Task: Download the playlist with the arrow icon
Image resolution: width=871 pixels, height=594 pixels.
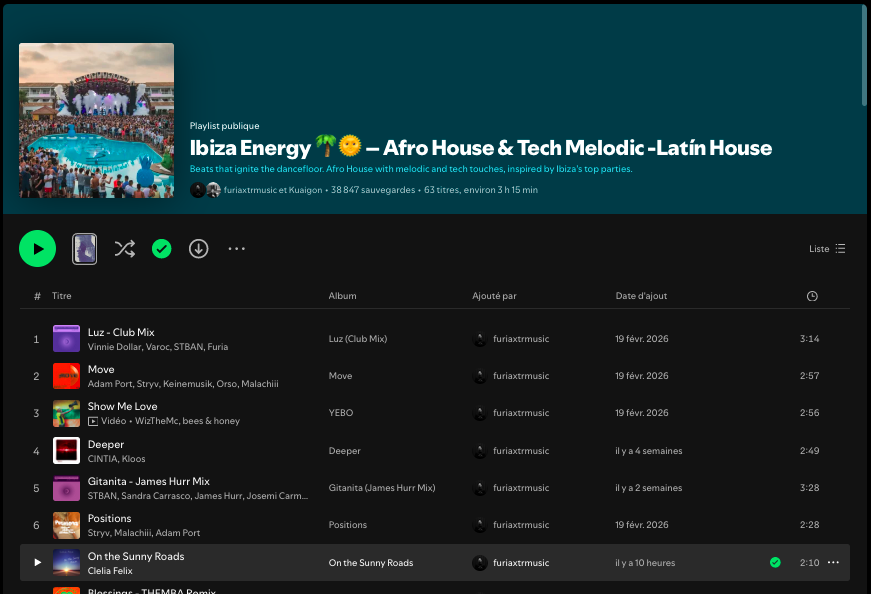Action: [x=198, y=248]
